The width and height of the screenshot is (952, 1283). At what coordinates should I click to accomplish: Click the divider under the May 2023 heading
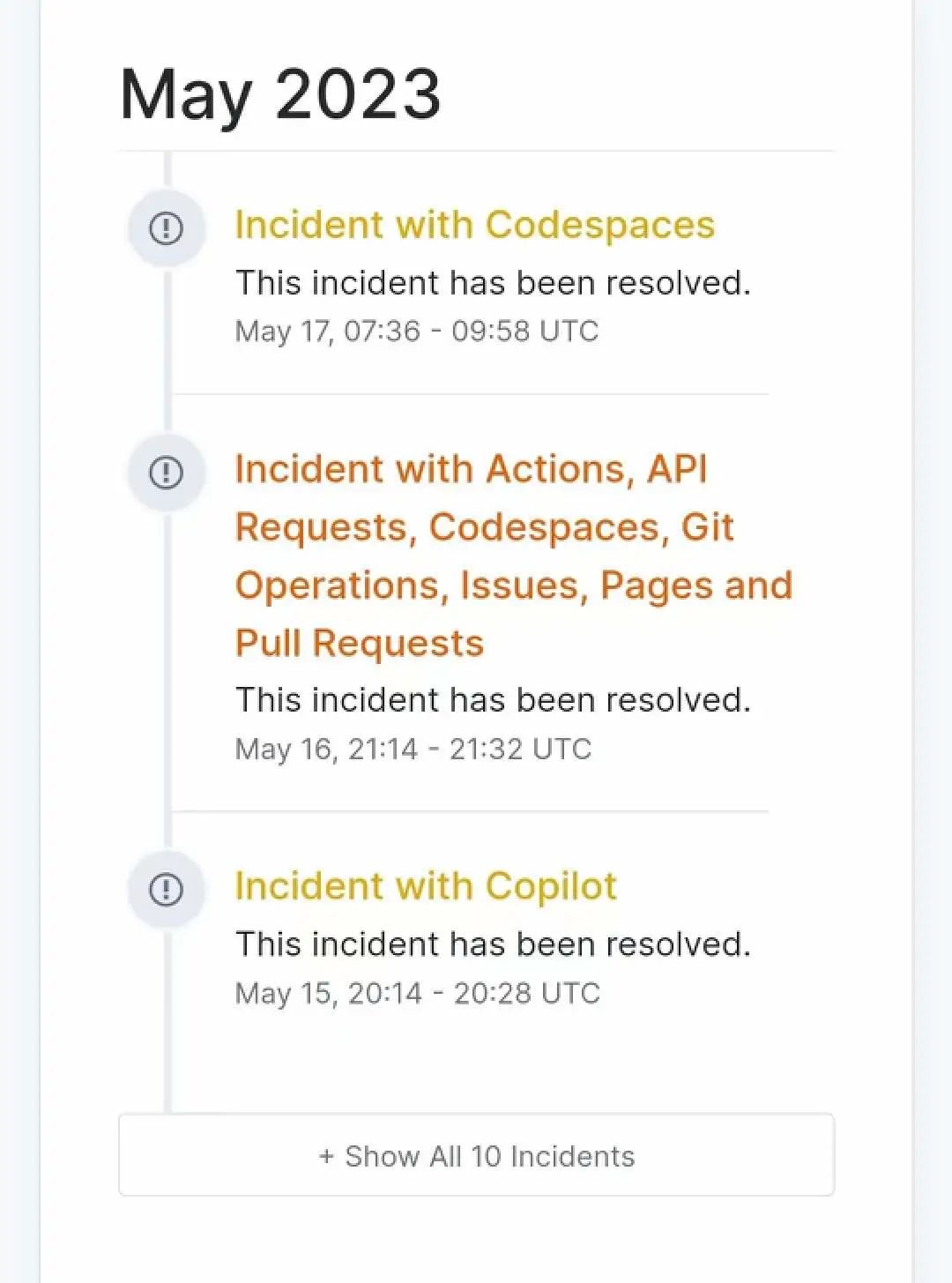[476, 151]
